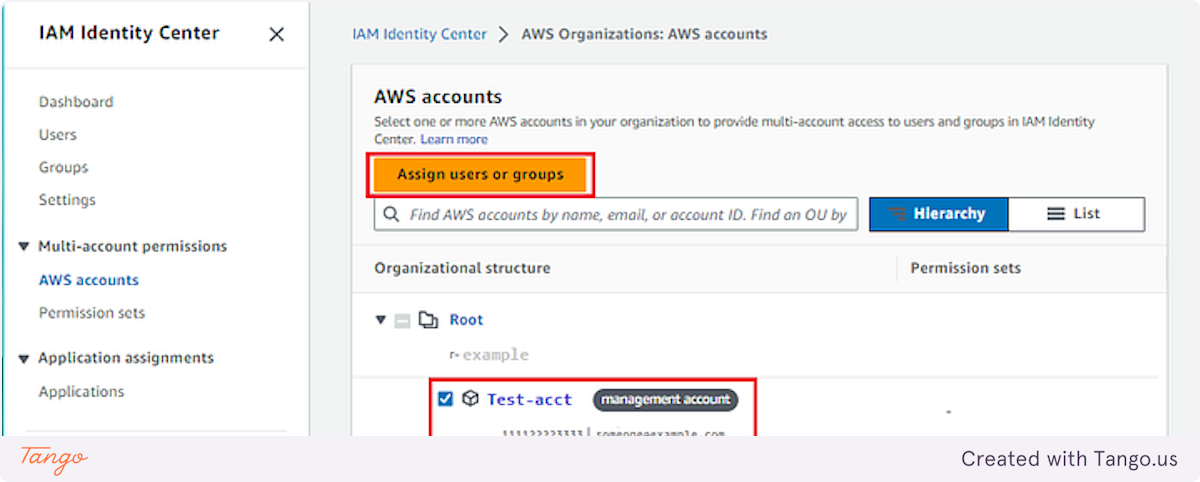This screenshot has width=1200, height=482.
Task: Open the Learn more link
Action: point(454,139)
